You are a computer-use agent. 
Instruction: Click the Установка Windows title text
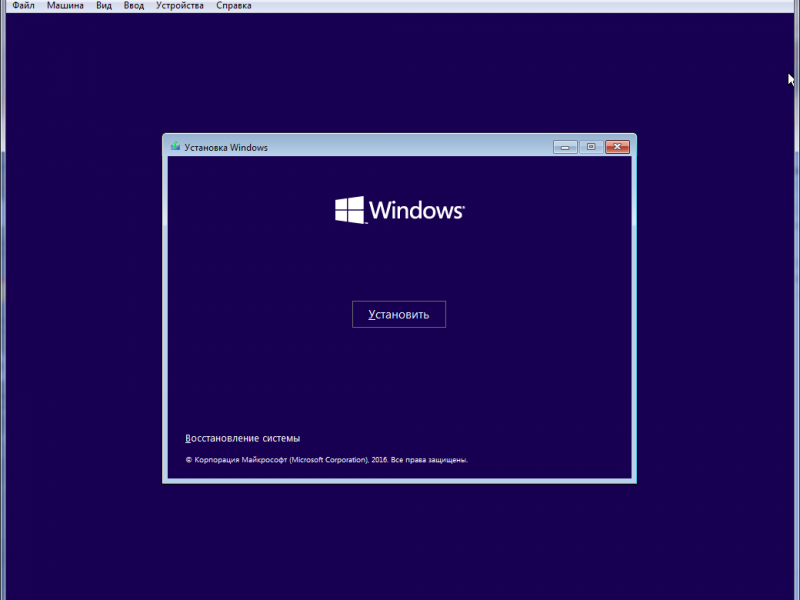tap(226, 147)
